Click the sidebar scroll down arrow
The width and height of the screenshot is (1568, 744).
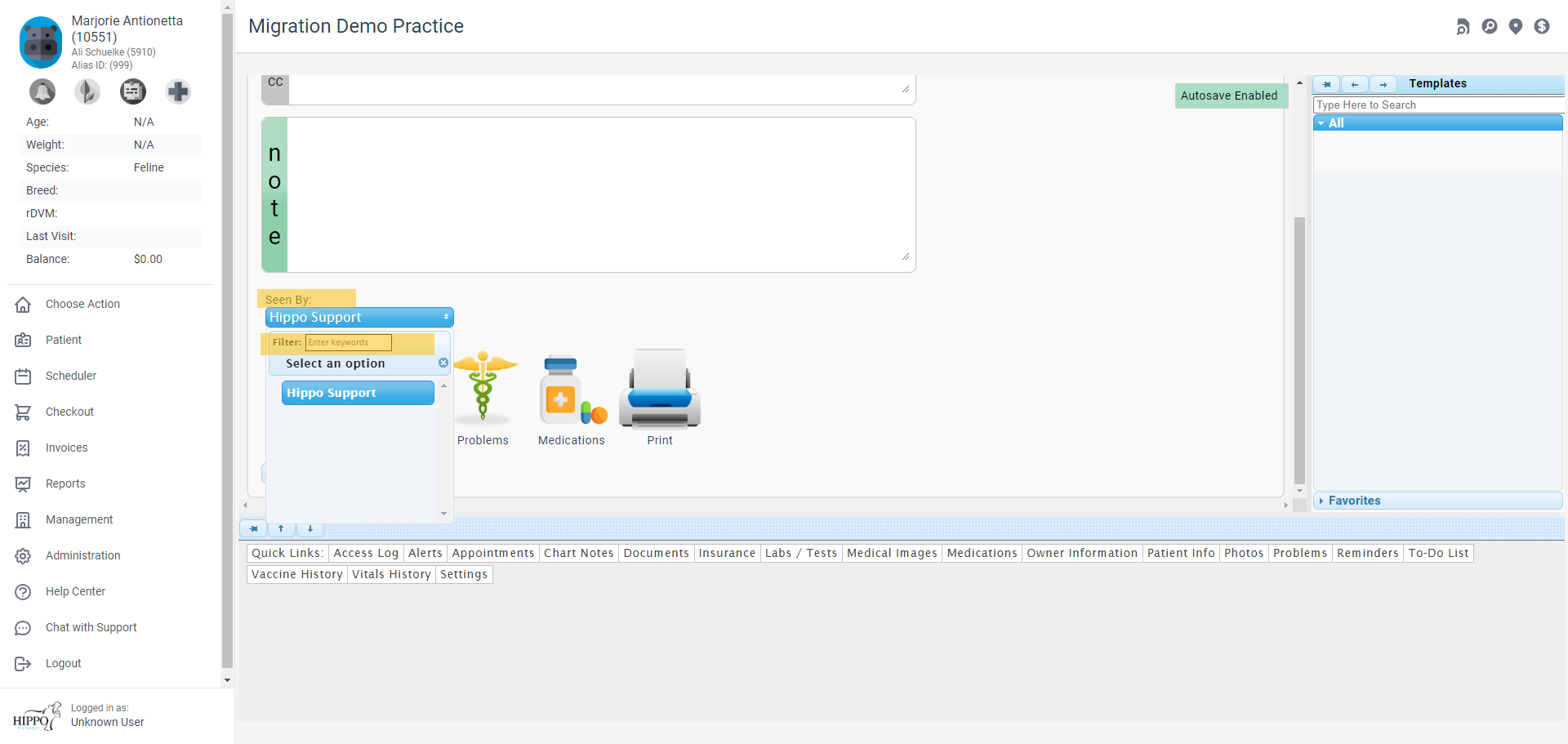point(227,679)
